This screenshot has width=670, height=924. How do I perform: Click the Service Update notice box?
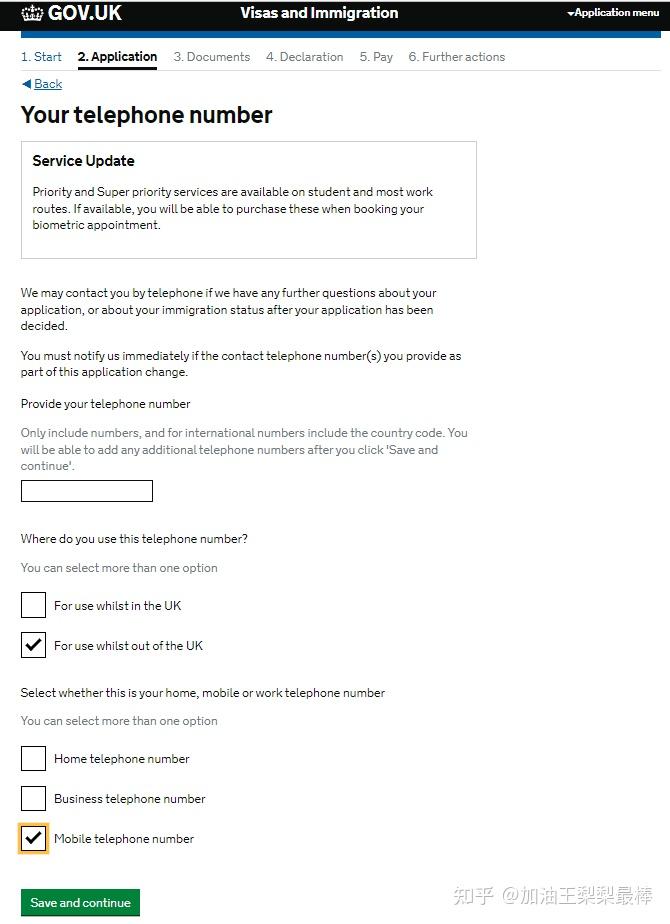248,199
